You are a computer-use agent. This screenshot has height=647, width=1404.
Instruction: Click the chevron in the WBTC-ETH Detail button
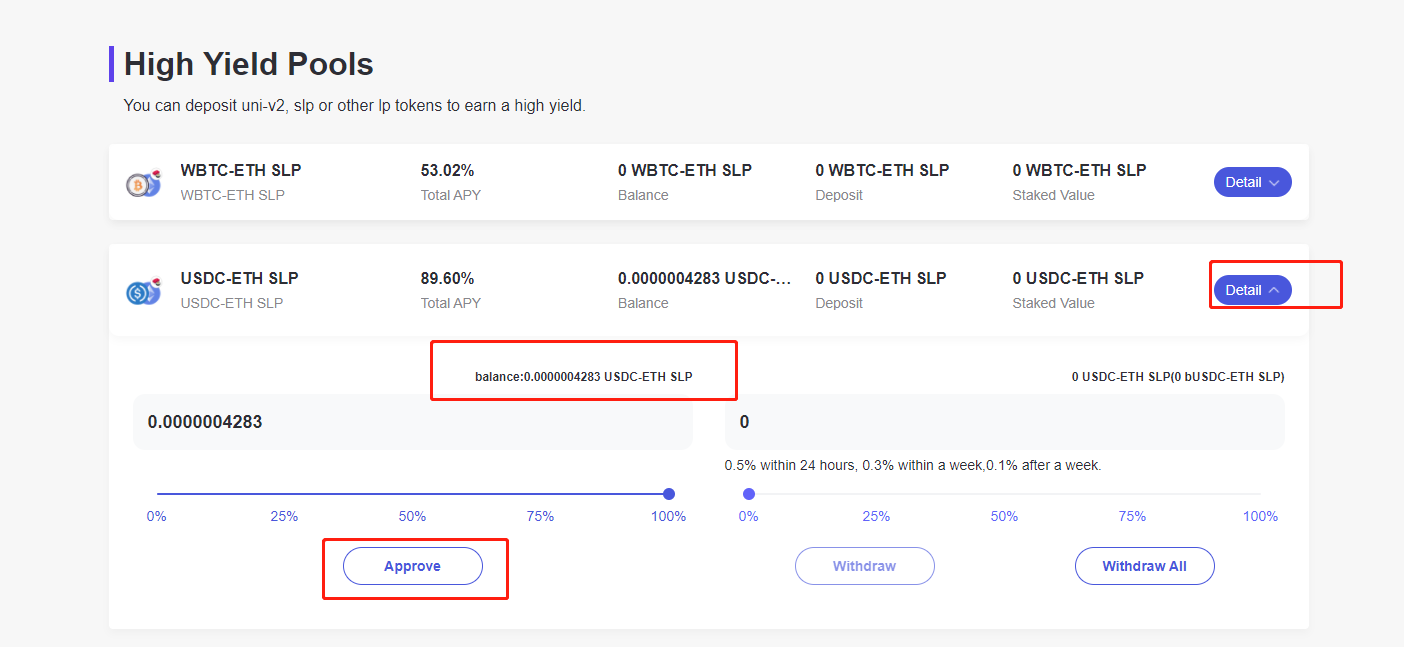point(1273,183)
